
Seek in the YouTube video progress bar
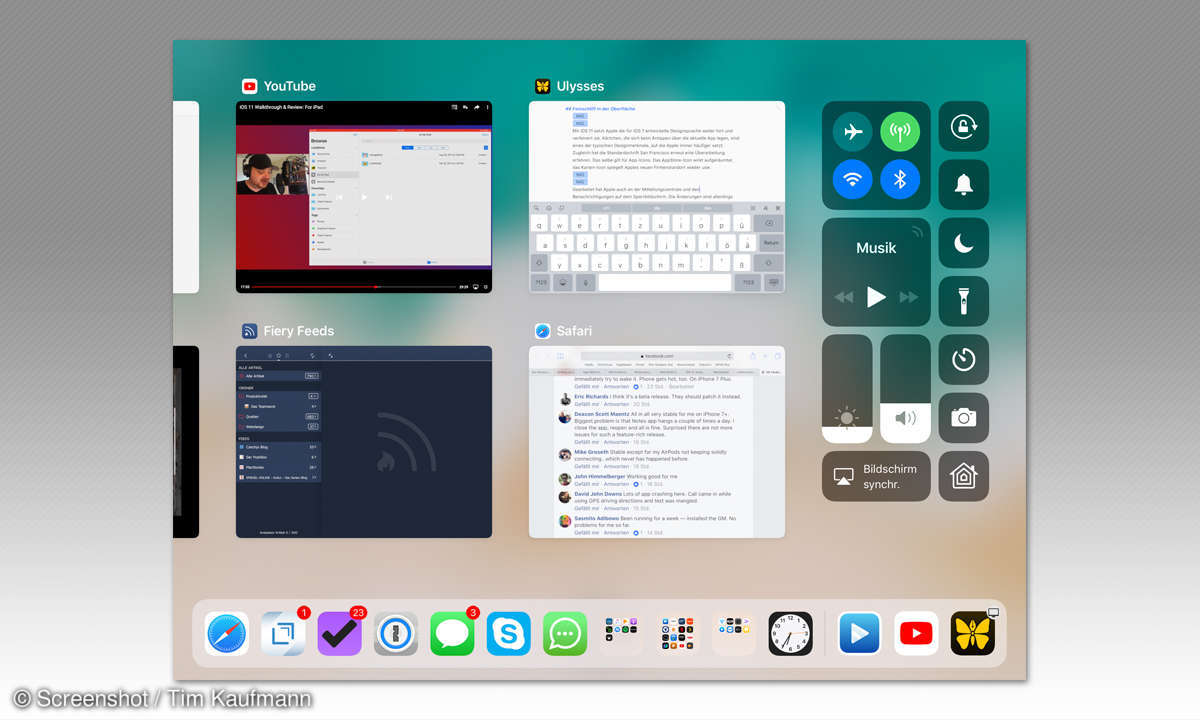353,287
